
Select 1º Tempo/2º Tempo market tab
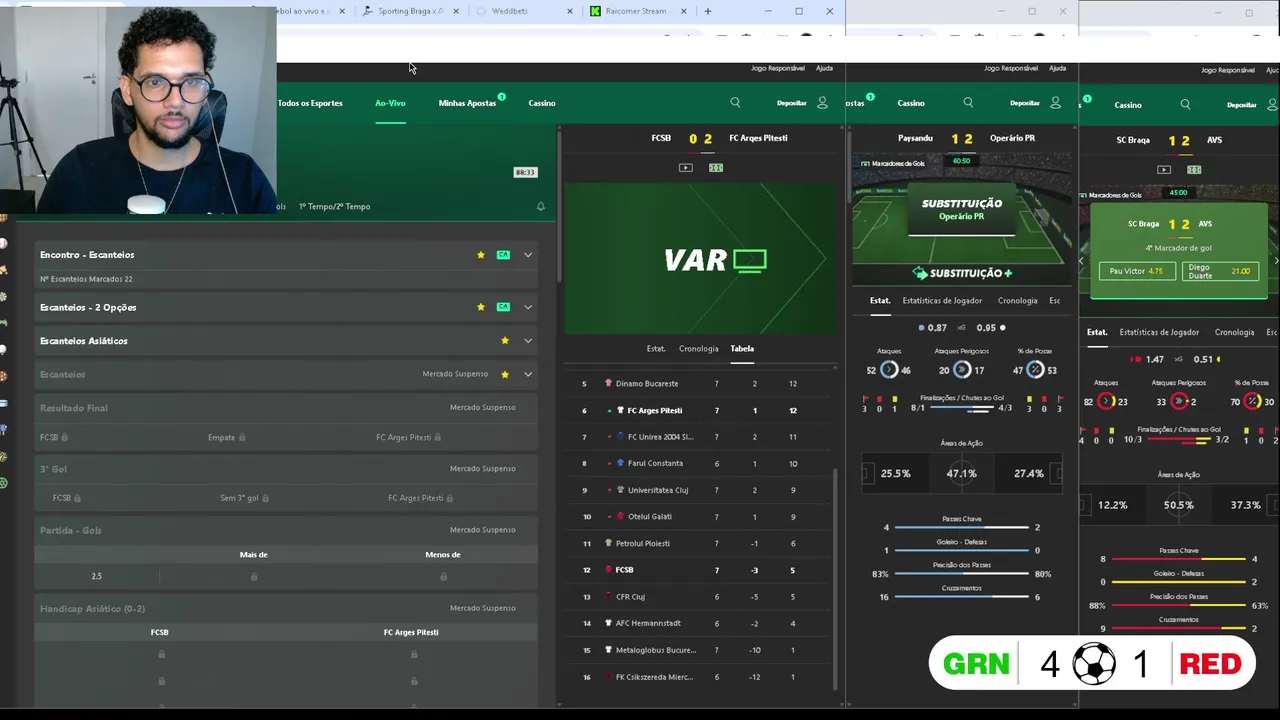click(x=334, y=207)
